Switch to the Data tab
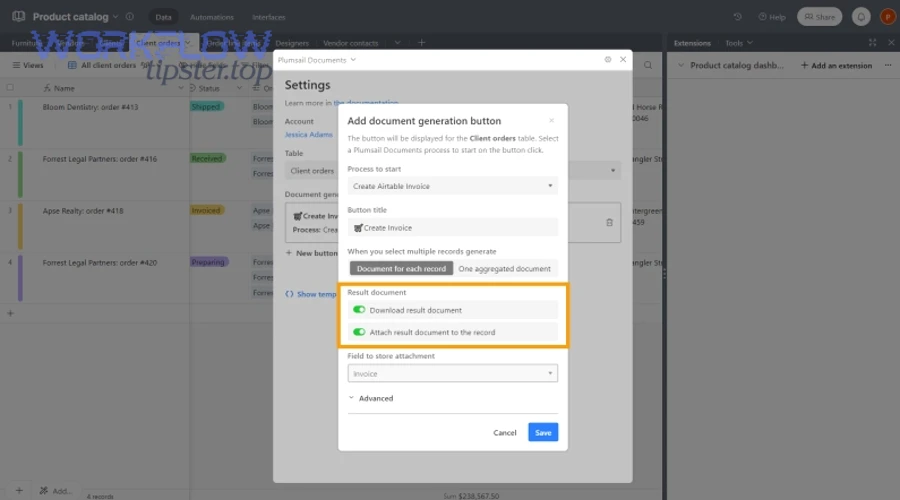The height and width of the screenshot is (500, 900). 163,17
